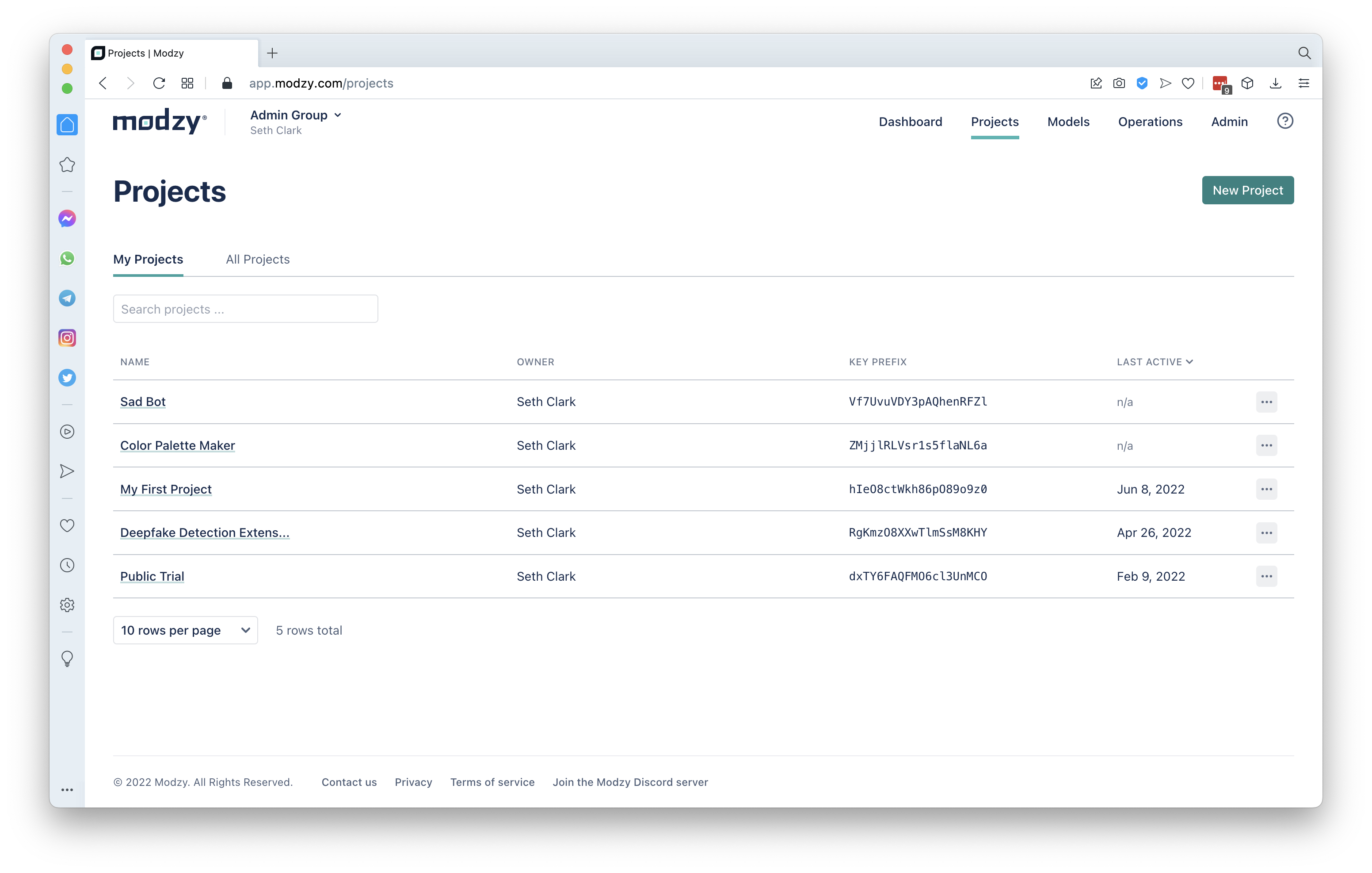Open WhatsApp in the browser sidebar
1372x873 pixels.
pyautogui.click(x=67, y=258)
